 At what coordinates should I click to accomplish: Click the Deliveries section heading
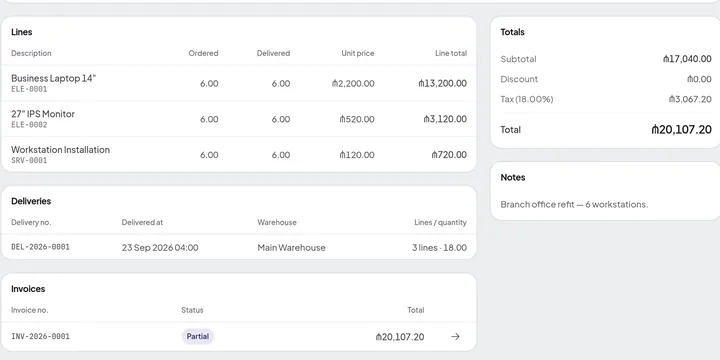(x=31, y=201)
